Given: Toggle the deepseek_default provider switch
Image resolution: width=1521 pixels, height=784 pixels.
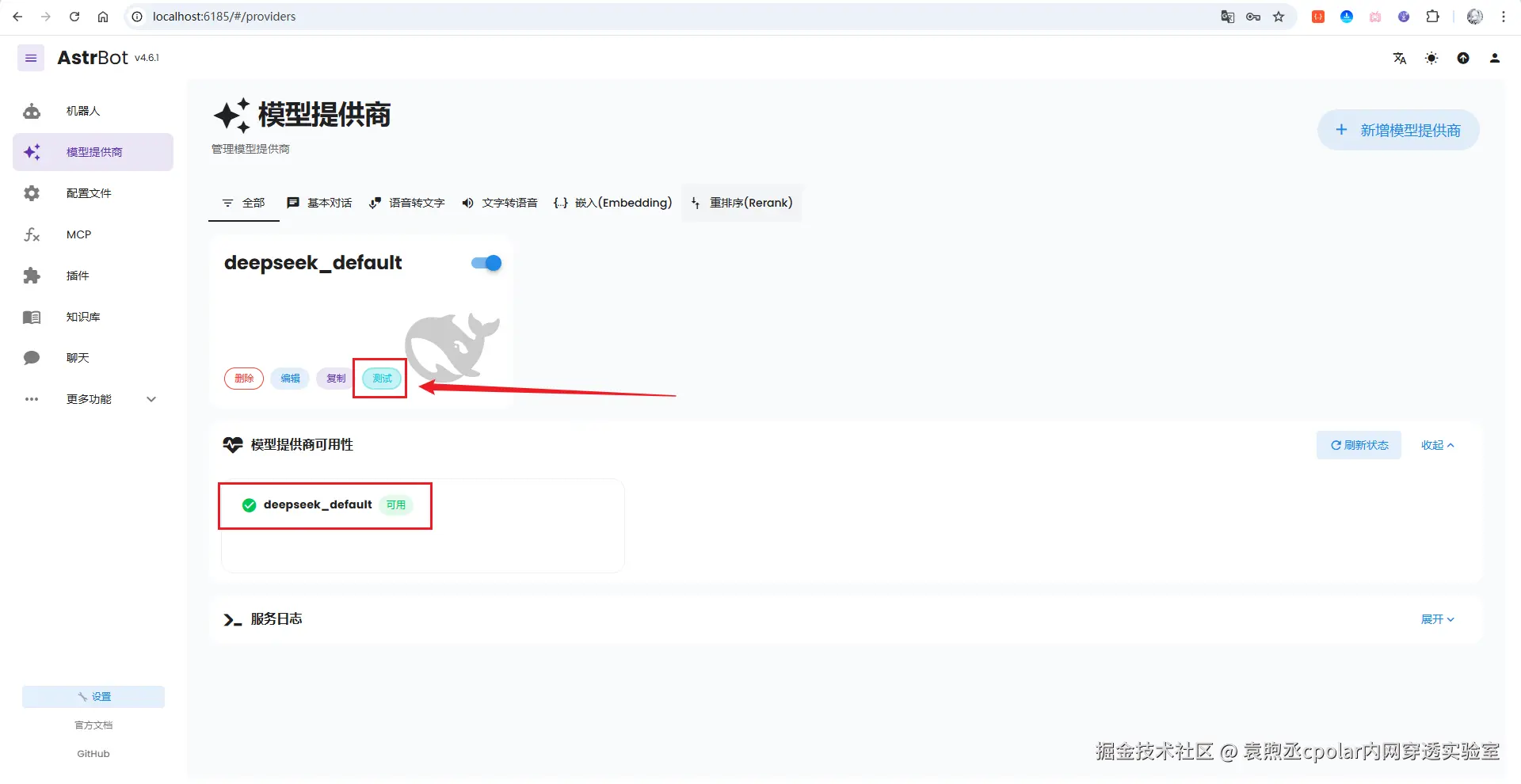Looking at the screenshot, I should point(486,263).
